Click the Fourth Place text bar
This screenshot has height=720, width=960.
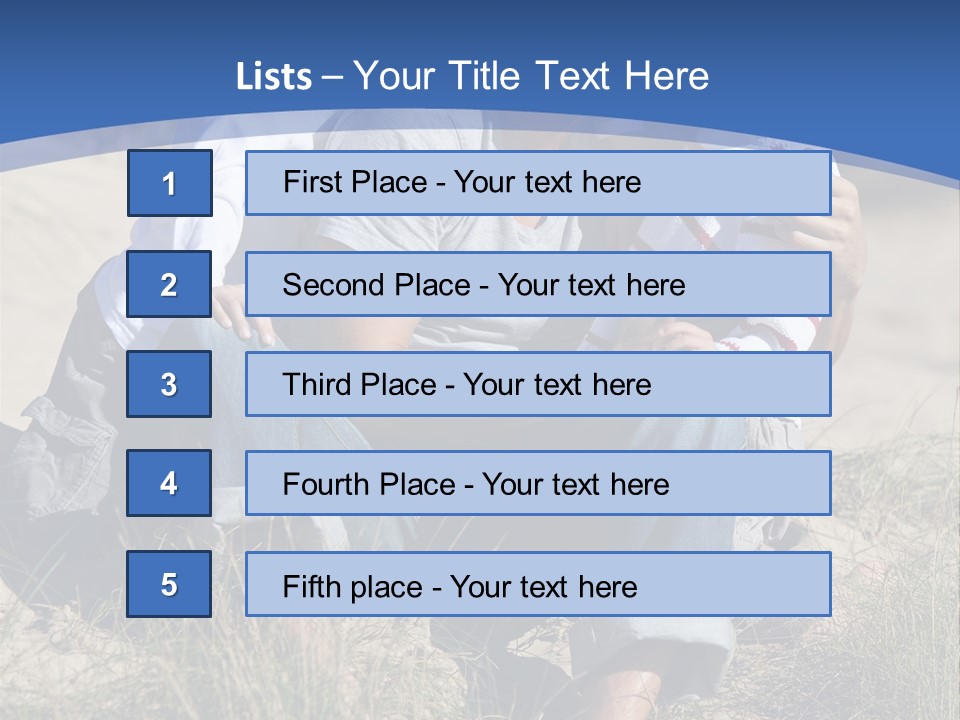(x=538, y=483)
